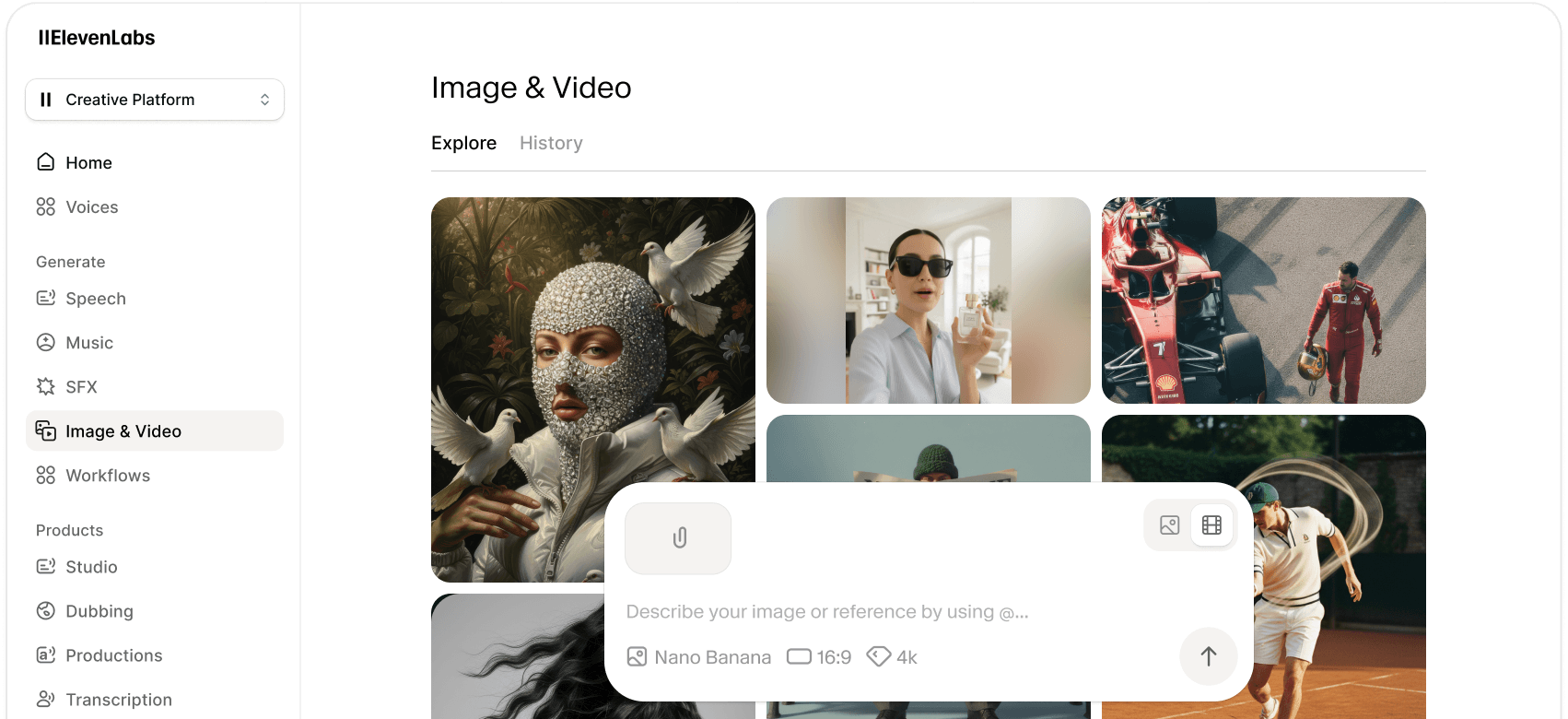Switch to the Explore tab
The height and width of the screenshot is (719, 1568).
click(x=464, y=143)
